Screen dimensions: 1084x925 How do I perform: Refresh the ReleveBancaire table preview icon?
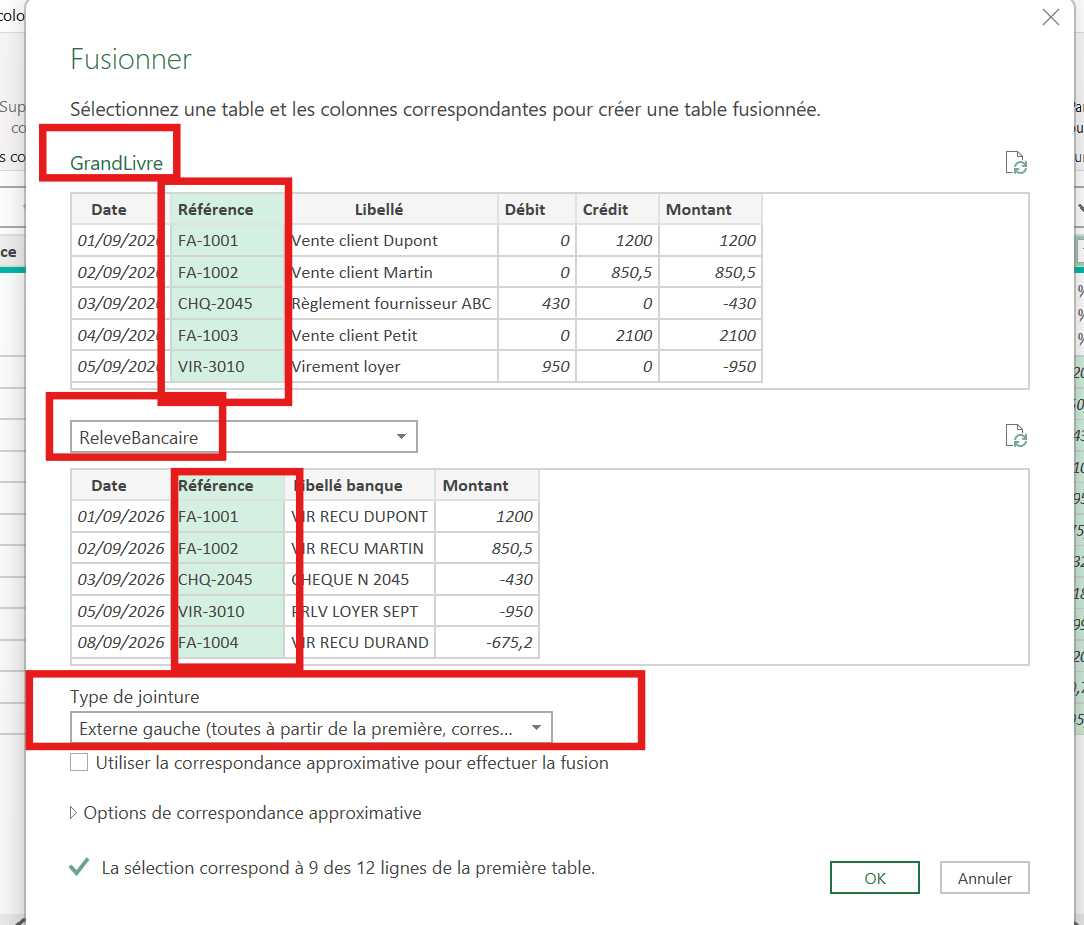pos(1016,436)
